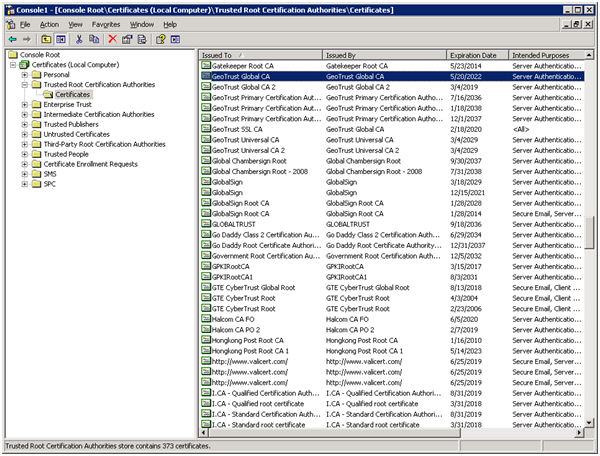
Task: Click the Copy toolbar icon
Action: pyautogui.click(x=94, y=39)
